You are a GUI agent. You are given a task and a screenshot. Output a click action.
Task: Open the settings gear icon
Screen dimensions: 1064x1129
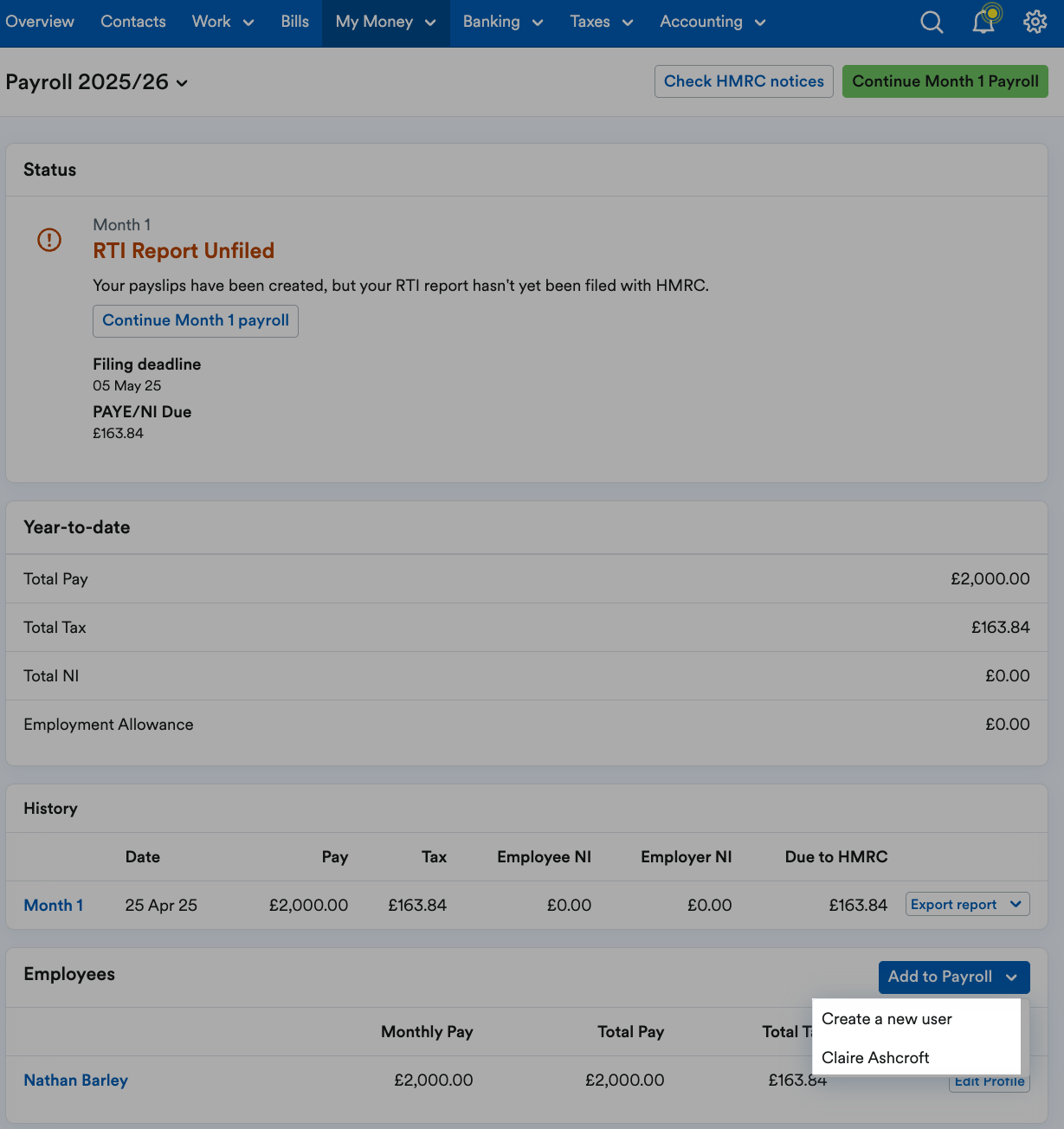point(1035,22)
